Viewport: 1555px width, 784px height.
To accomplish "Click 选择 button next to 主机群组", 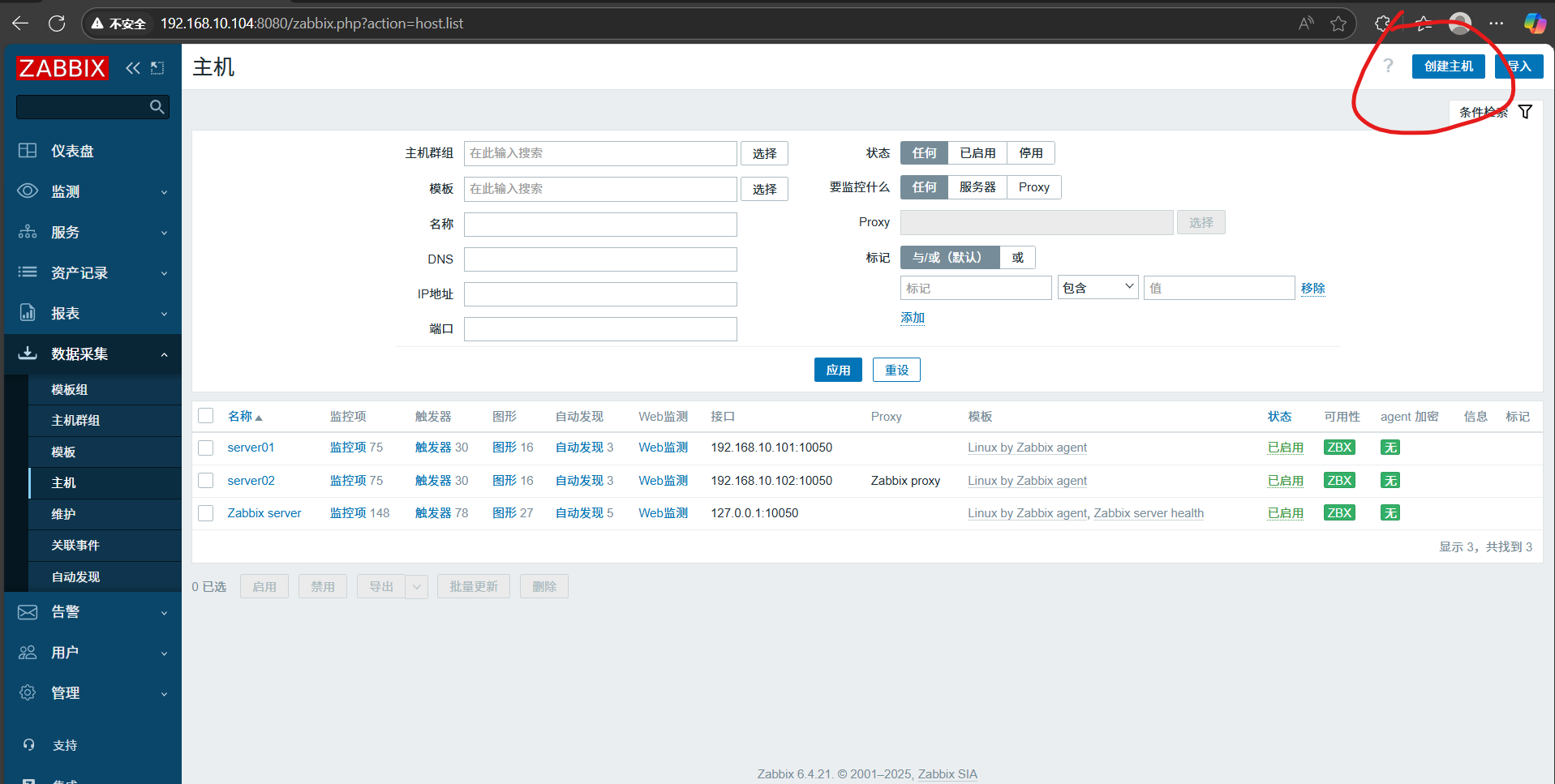I will click(x=764, y=153).
